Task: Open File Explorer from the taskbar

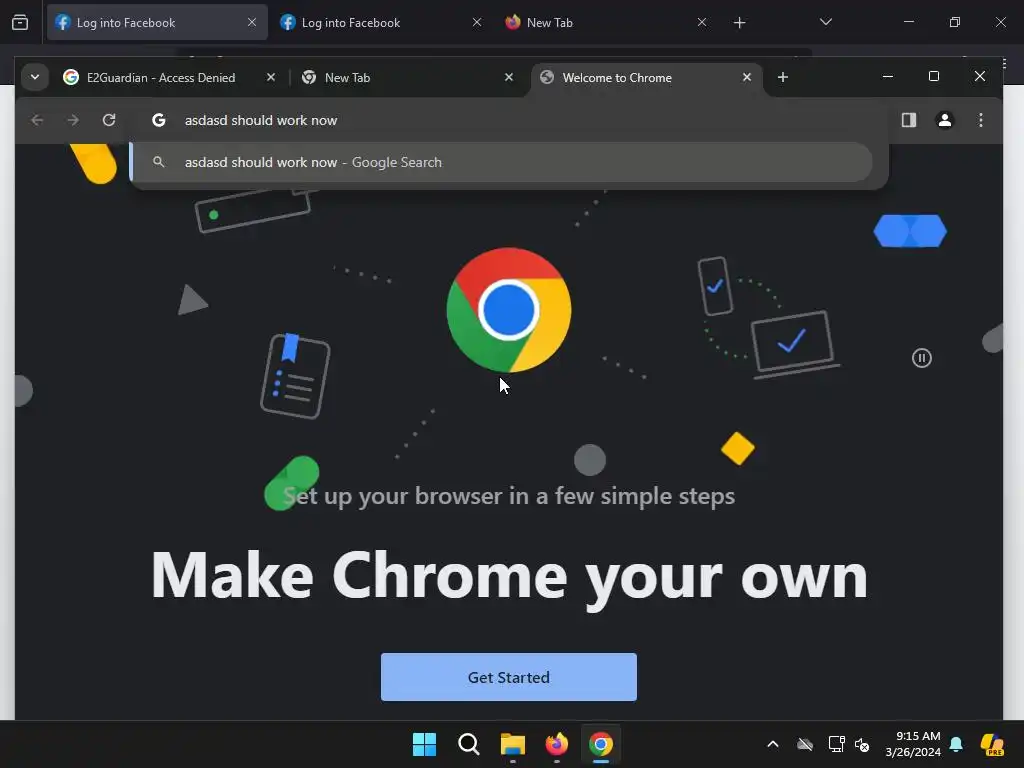Action: (x=513, y=744)
